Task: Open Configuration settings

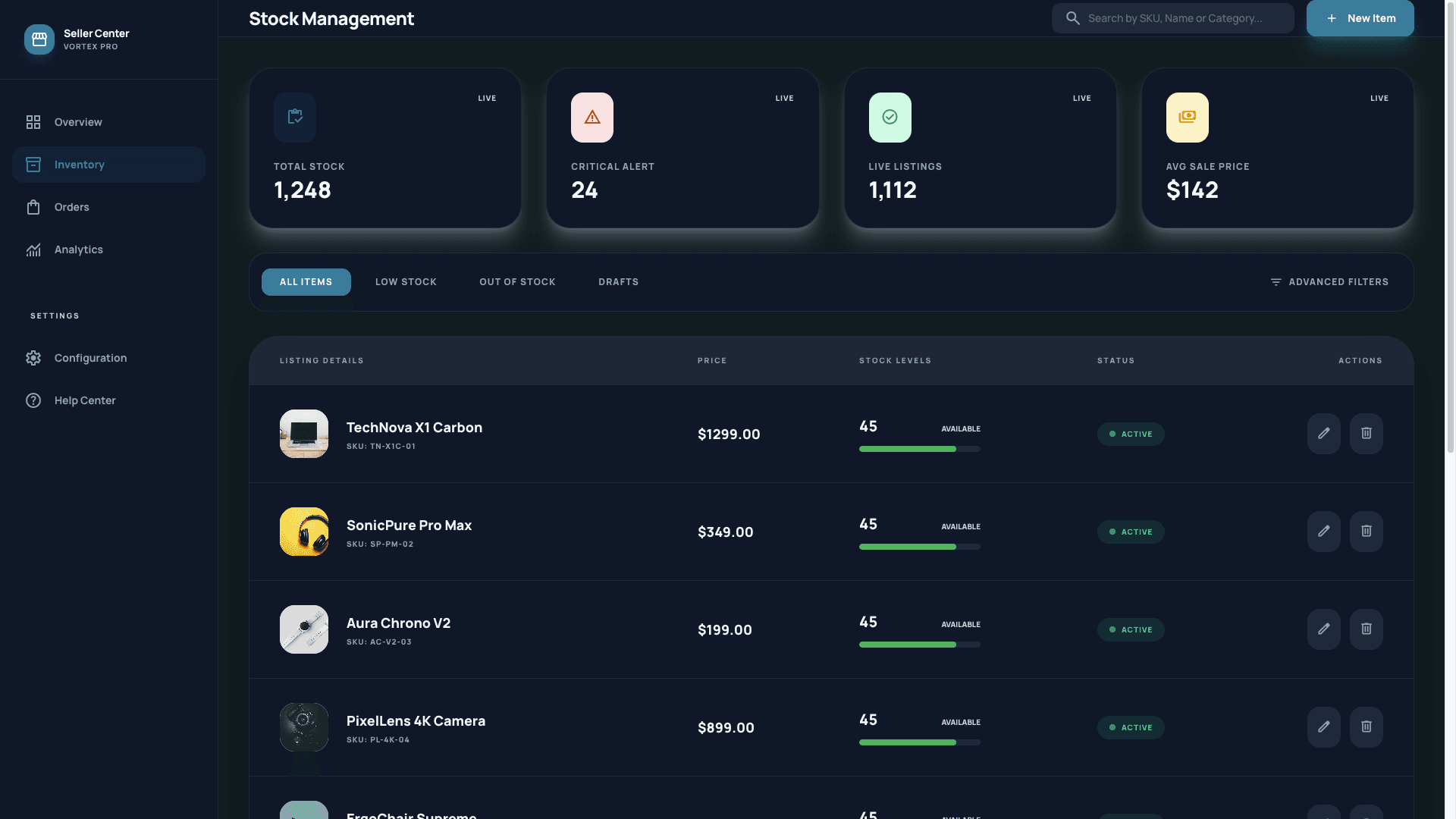Action: click(90, 357)
